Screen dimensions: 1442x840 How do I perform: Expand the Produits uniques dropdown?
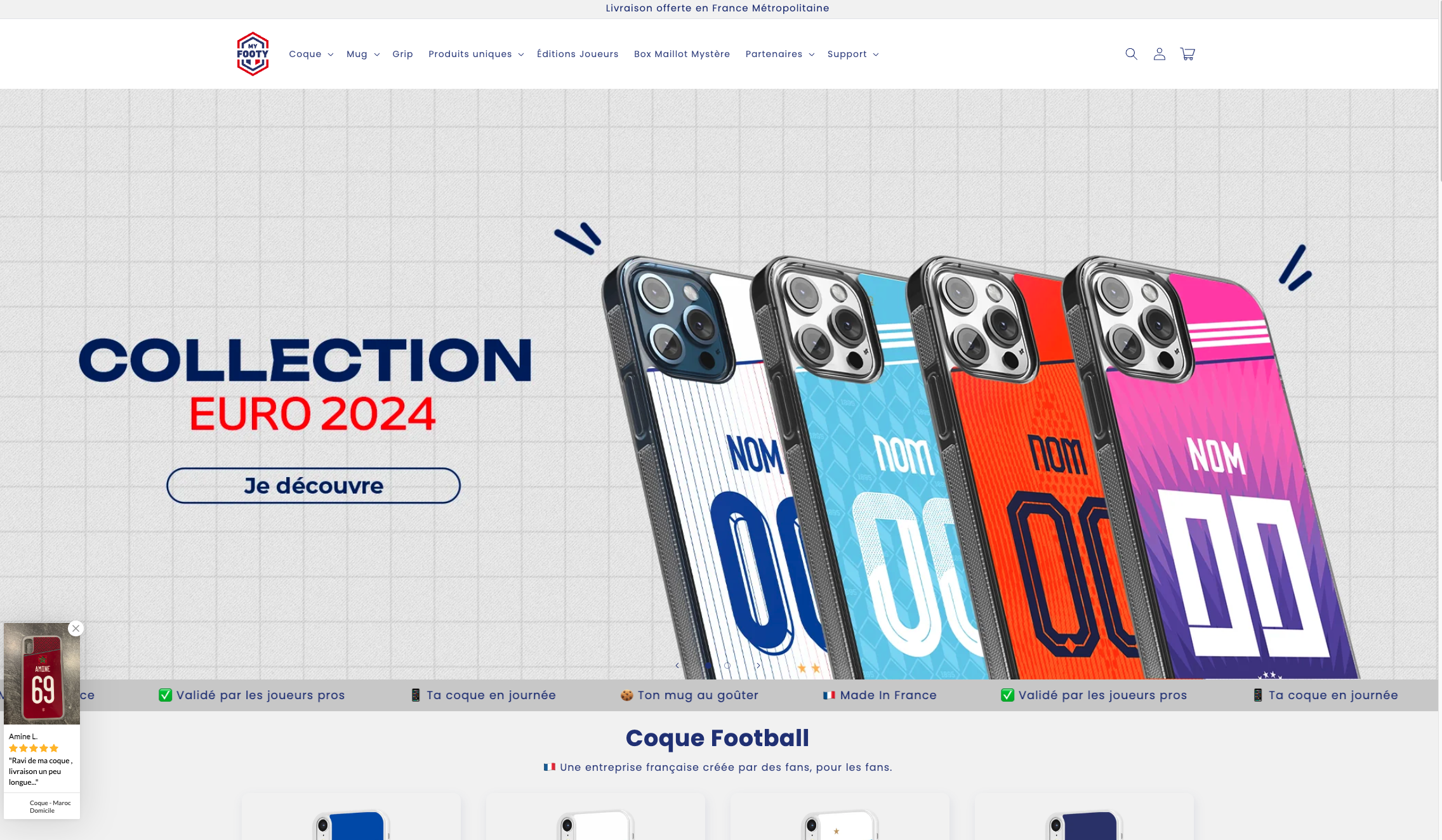tap(476, 54)
